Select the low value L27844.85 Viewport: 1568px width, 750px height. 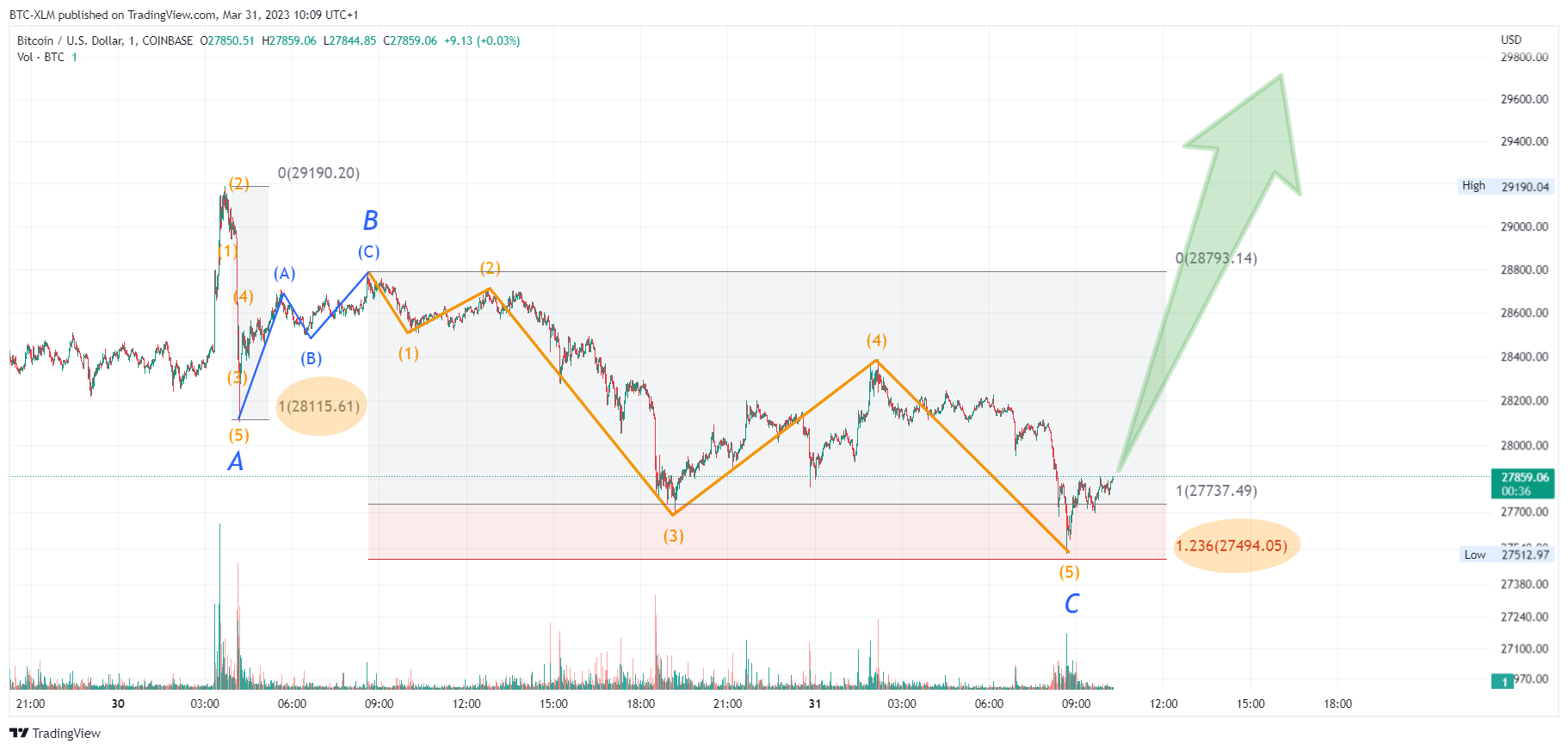click(x=349, y=40)
